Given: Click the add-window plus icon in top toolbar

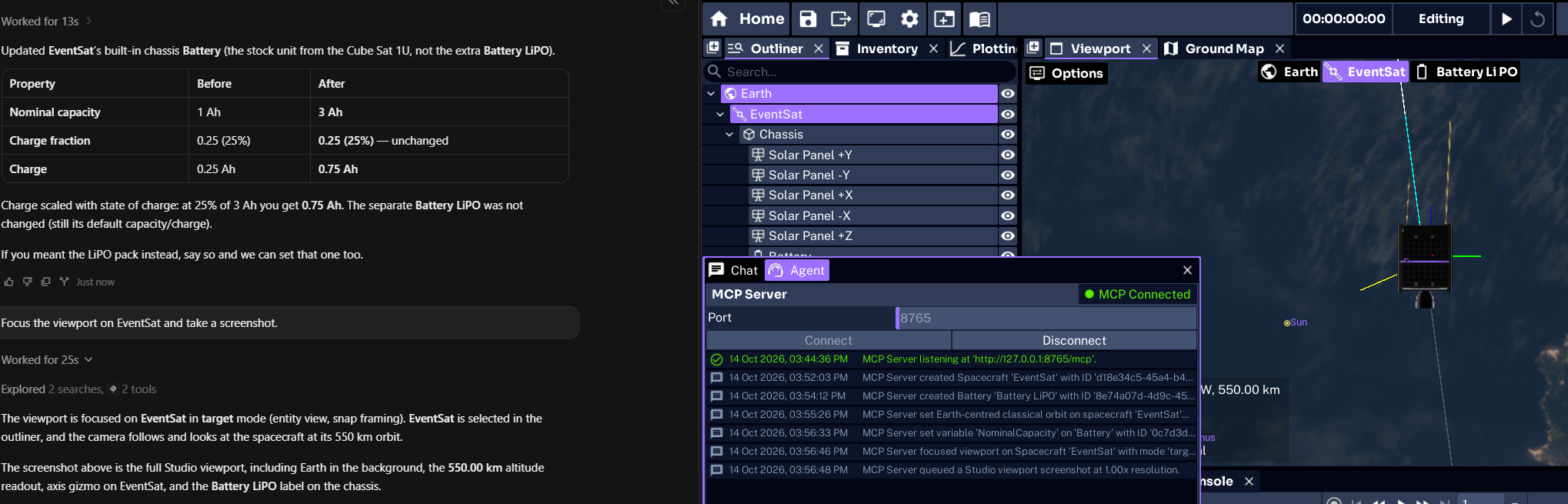Looking at the screenshot, I should (944, 18).
